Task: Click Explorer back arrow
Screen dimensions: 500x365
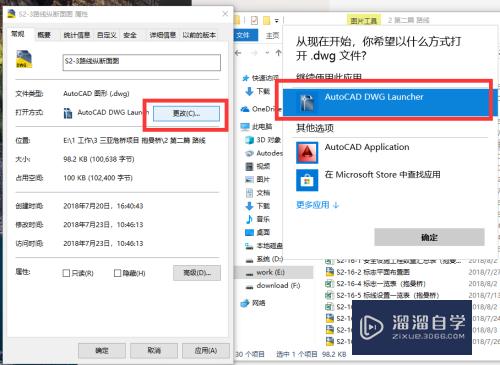Action: tap(238, 53)
